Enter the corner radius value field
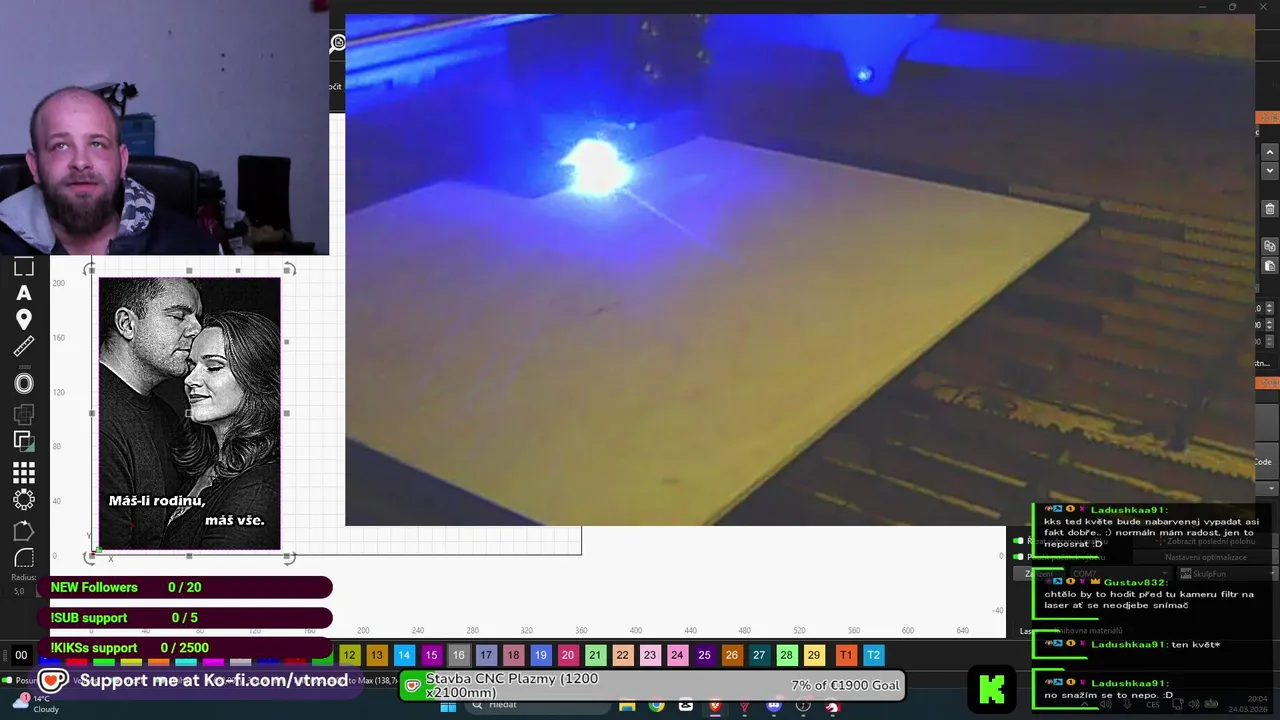1280x720 pixels. [x=20, y=591]
